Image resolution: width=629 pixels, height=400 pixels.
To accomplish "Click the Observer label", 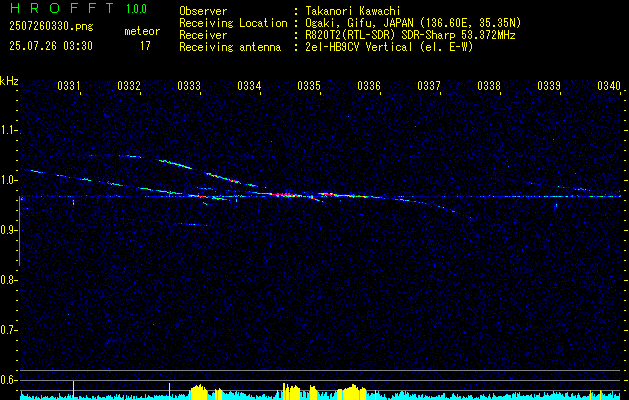I will 203,11.
